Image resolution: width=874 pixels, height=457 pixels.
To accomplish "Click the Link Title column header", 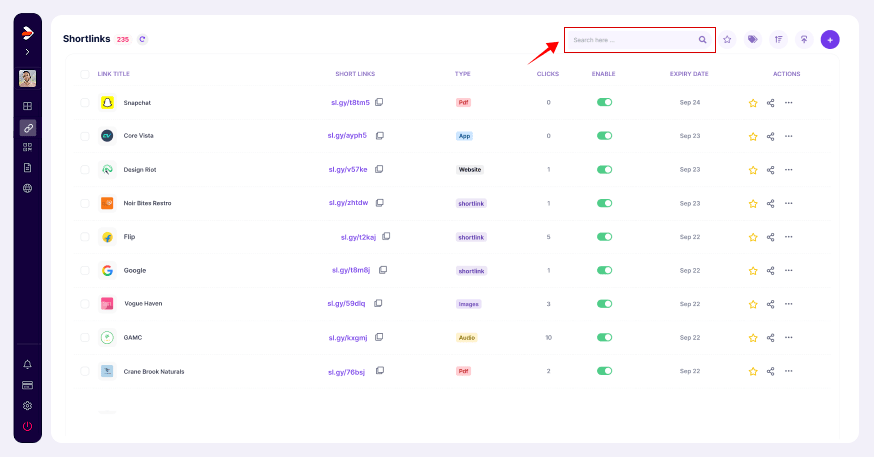I will tap(114, 74).
